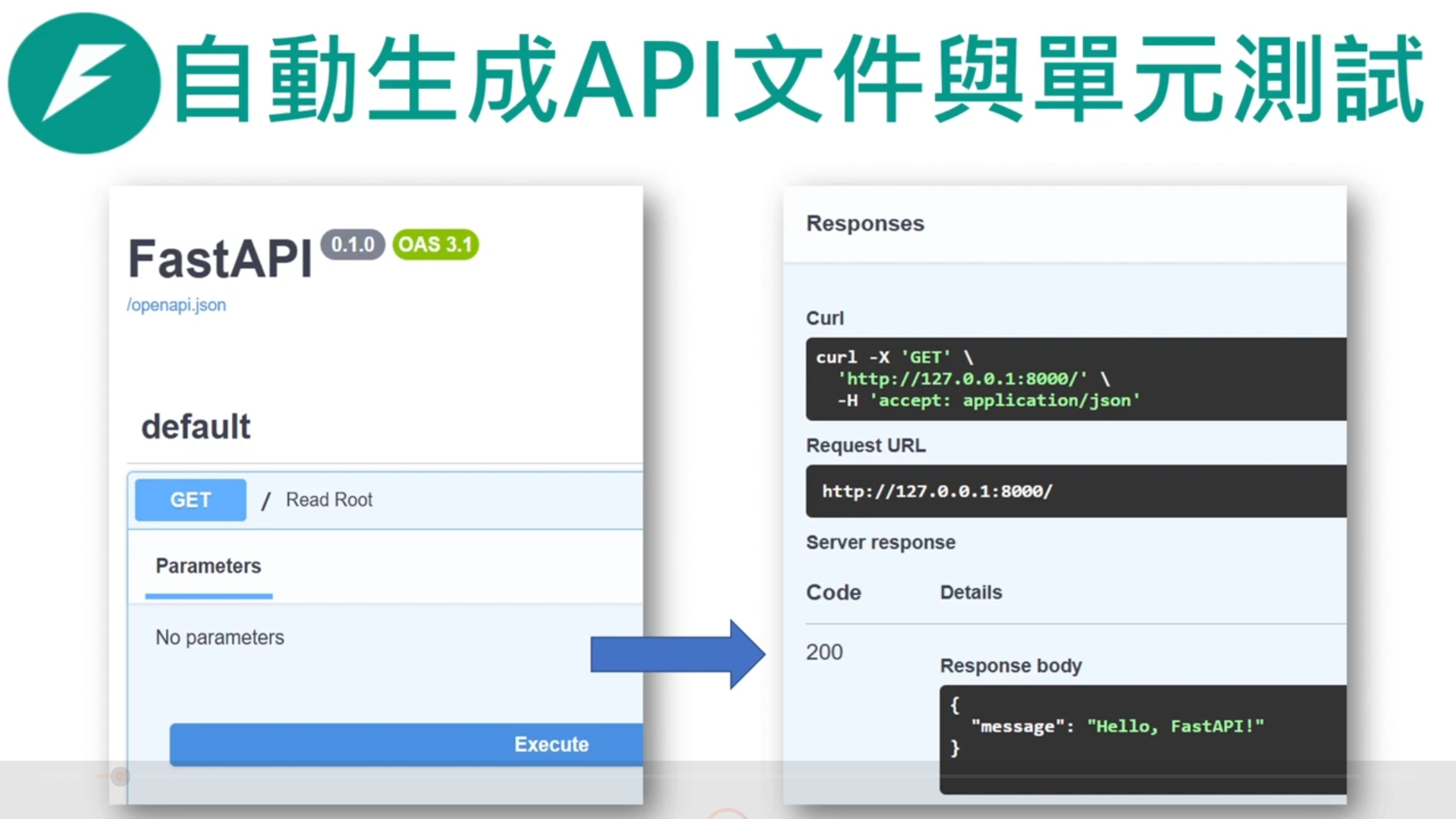Click the No parameters text

[220, 638]
